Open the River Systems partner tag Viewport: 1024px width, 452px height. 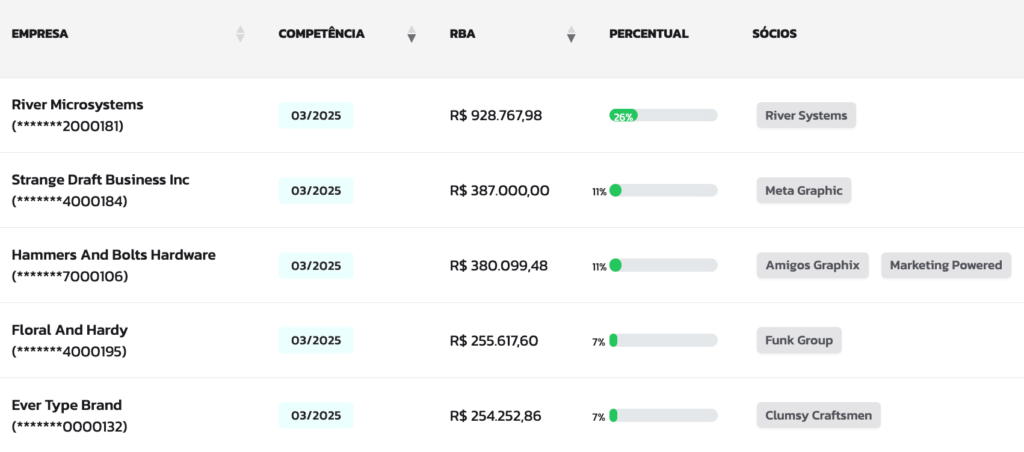point(806,116)
